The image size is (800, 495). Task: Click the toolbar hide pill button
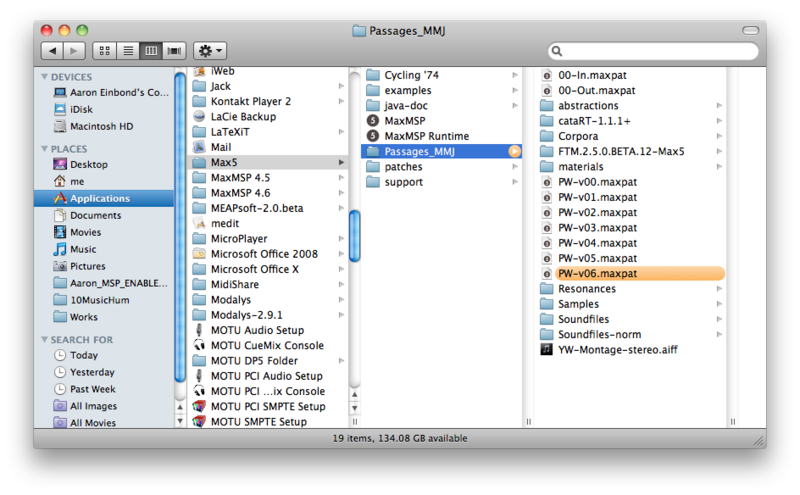(751, 31)
